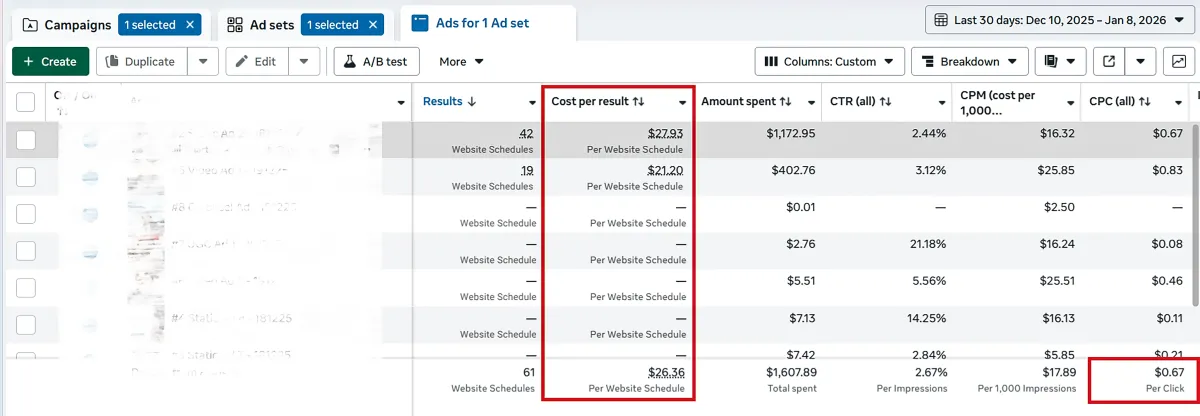Select the second ad row checkbox
This screenshot has width=1200, height=416.
point(26,177)
